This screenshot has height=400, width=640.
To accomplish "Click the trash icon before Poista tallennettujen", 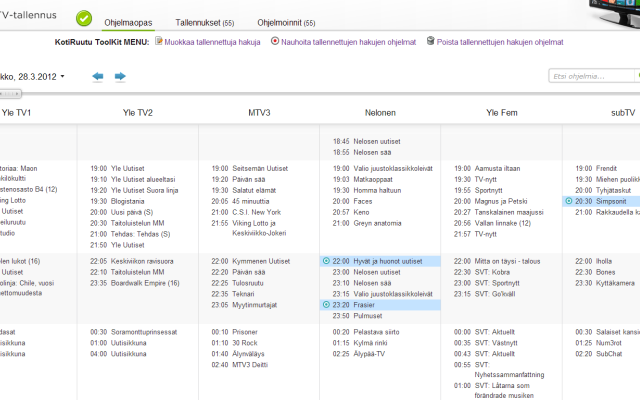I will click(x=430, y=42).
